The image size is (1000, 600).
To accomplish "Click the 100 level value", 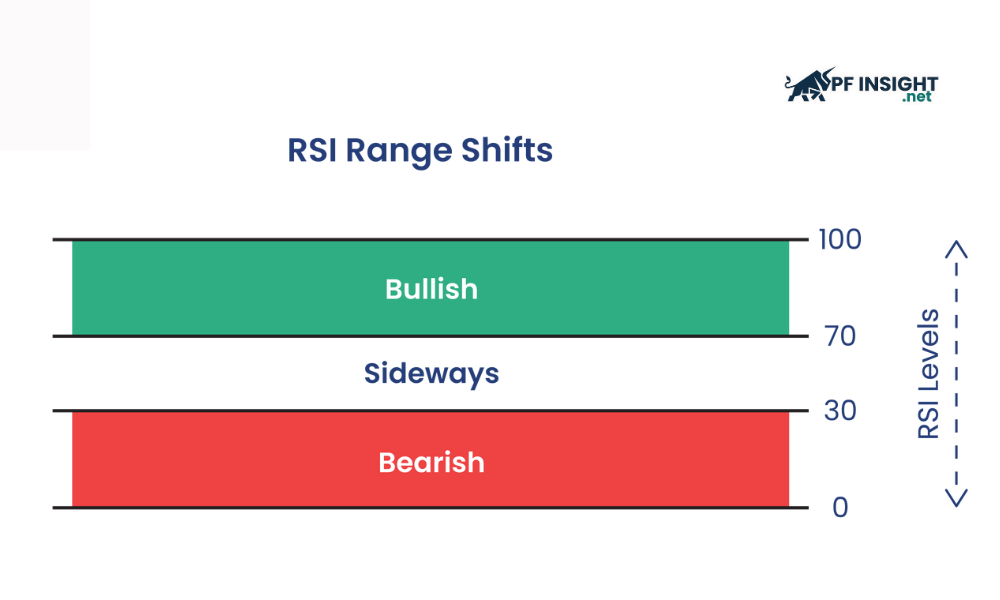I will coord(839,240).
